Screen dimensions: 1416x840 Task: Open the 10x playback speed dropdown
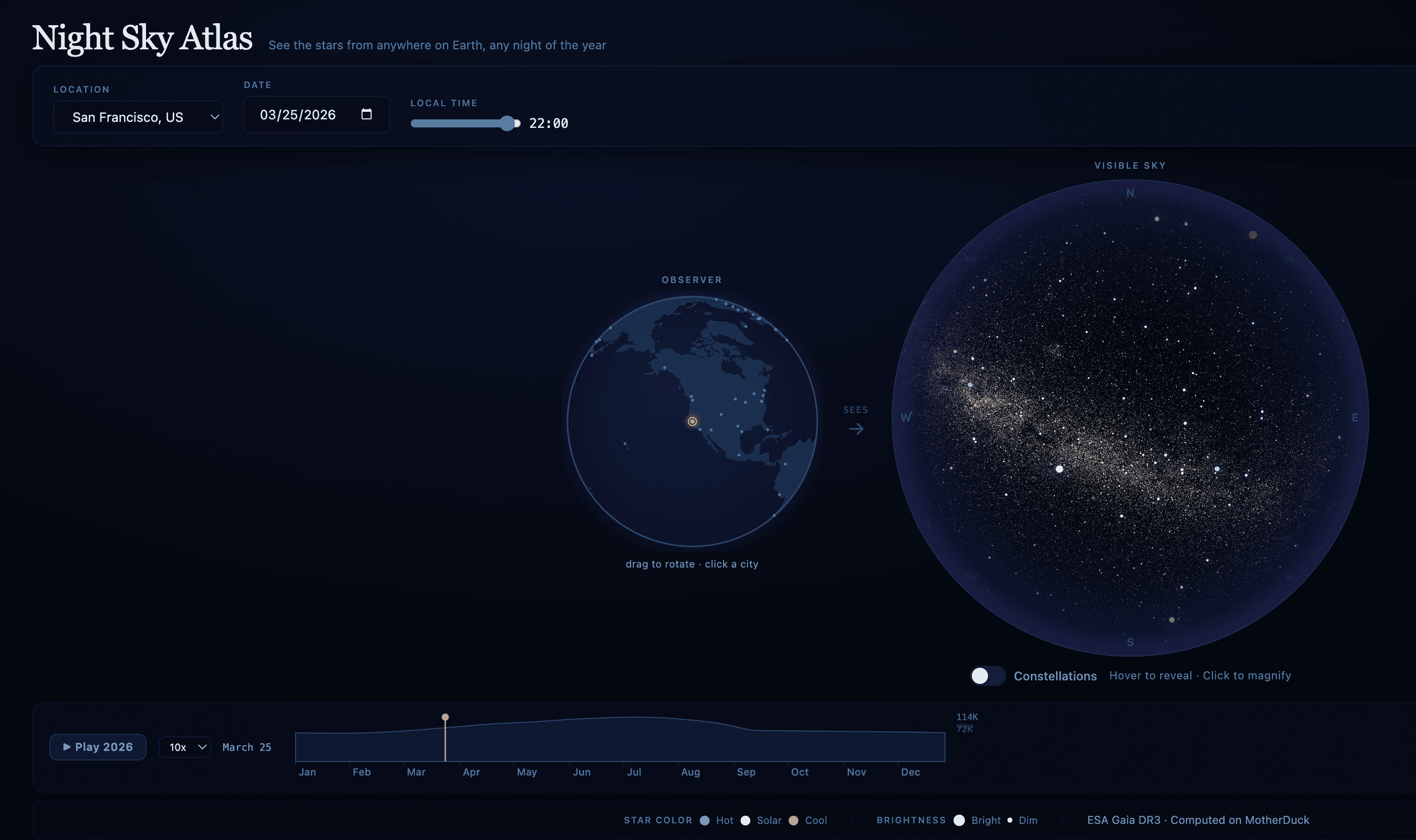tap(184, 747)
